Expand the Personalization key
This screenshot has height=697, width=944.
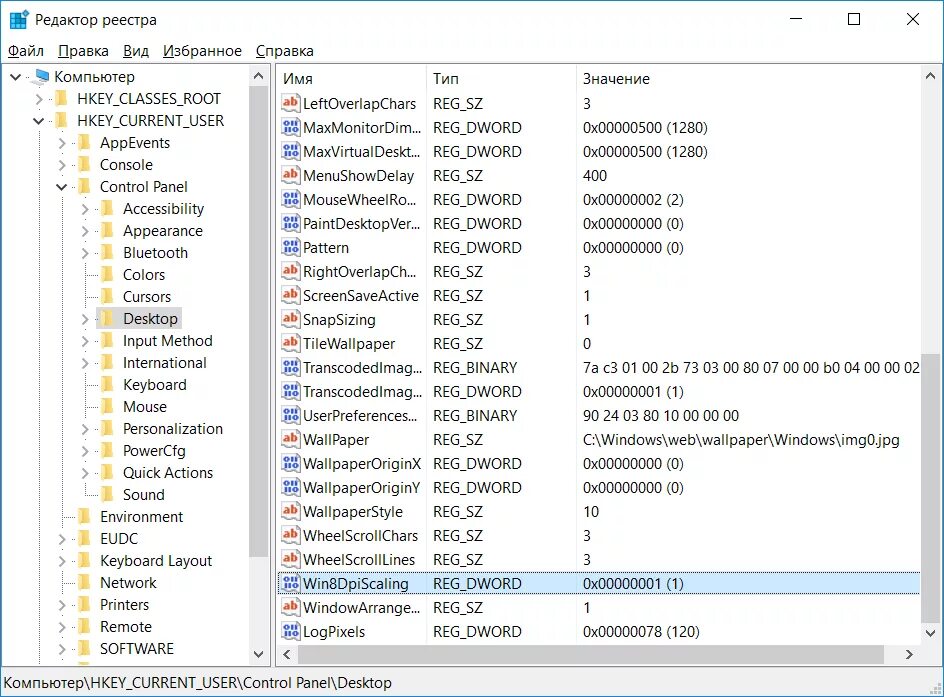coord(85,429)
